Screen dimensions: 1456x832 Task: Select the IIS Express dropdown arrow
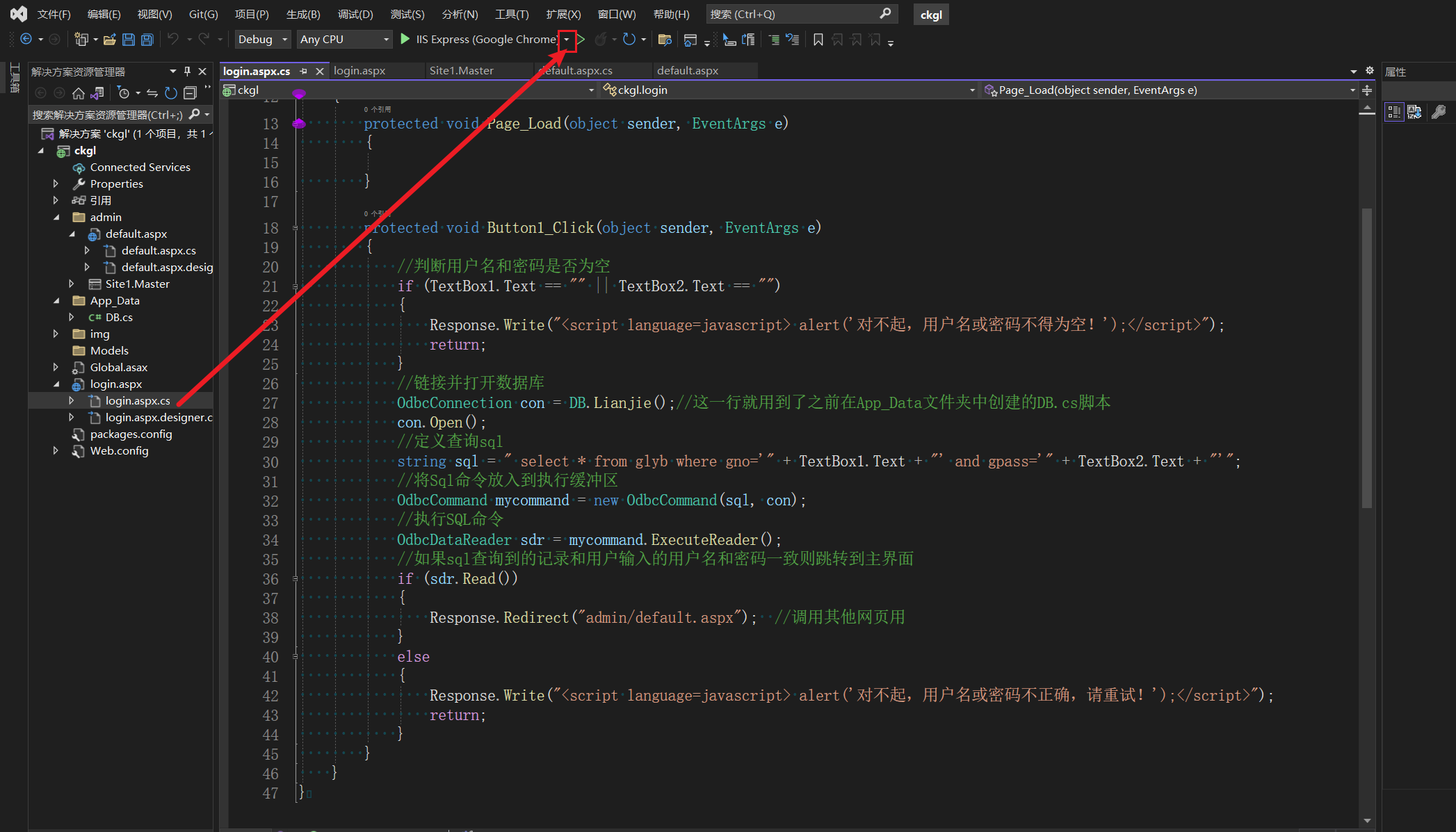(569, 39)
